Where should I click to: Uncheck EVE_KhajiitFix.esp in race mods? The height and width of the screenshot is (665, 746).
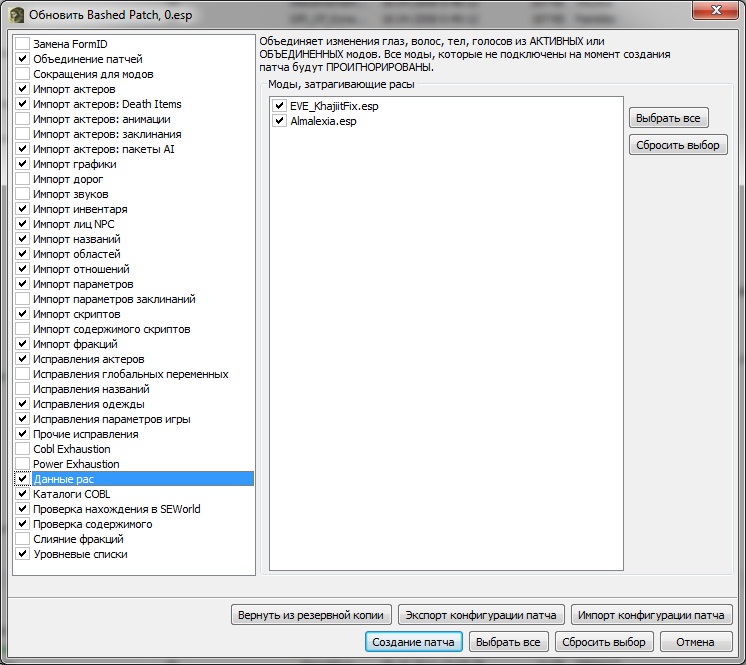click(x=279, y=106)
